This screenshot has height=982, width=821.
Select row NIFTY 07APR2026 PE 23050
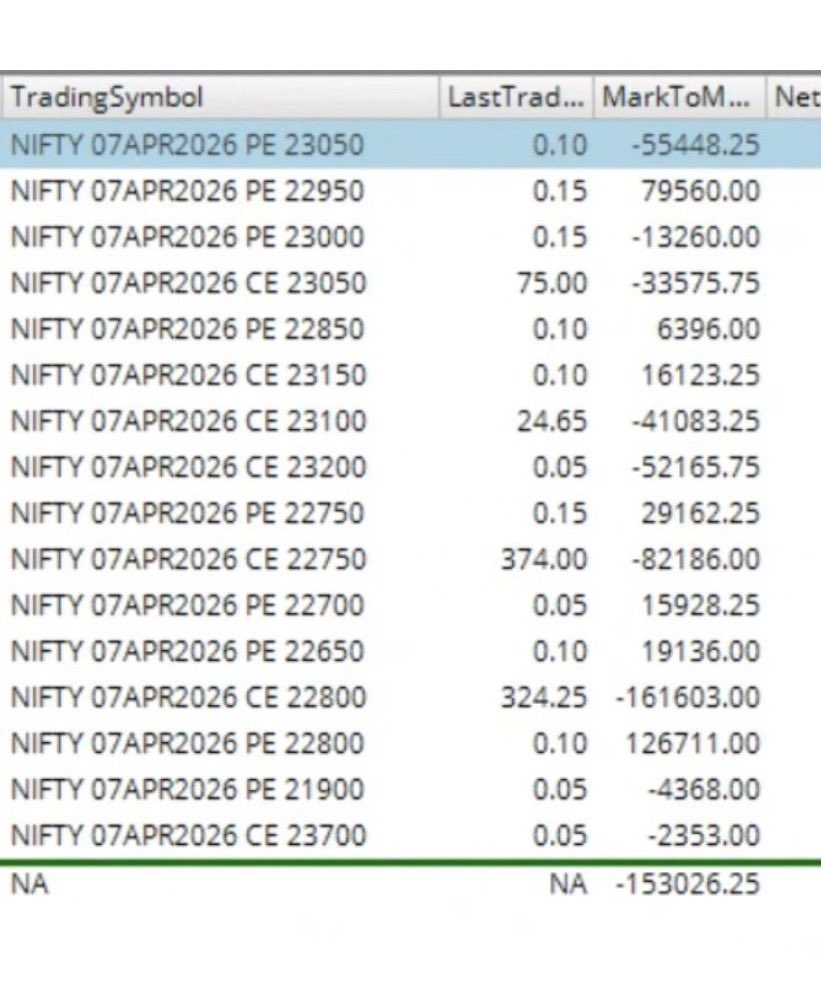[410, 145]
